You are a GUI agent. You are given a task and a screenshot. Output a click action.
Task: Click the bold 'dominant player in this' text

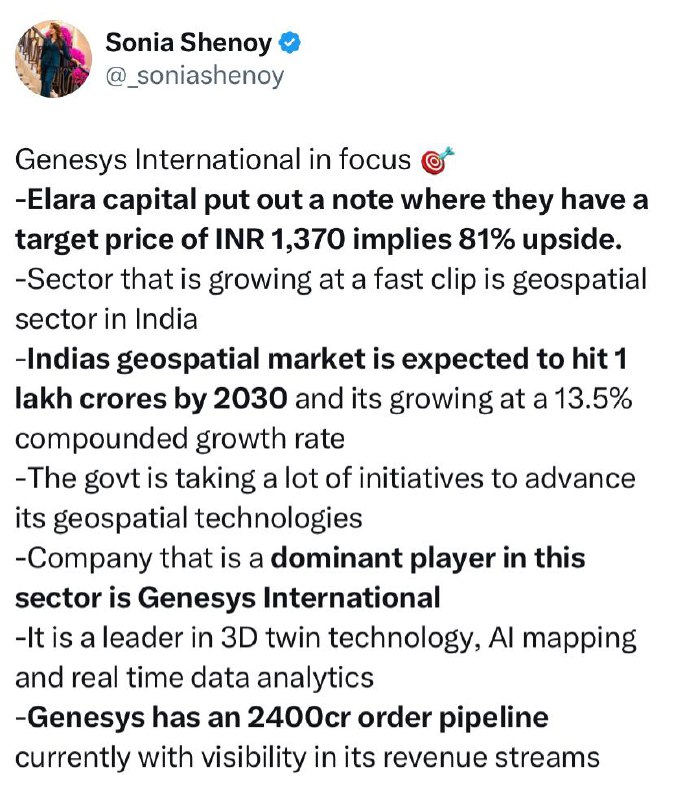pyautogui.click(x=428, y=558)
